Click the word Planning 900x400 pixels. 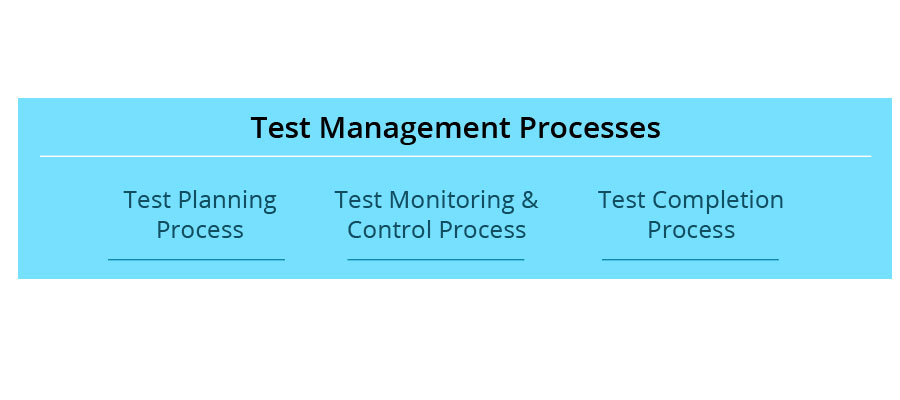pyautogui.click(x=227, y=201)
